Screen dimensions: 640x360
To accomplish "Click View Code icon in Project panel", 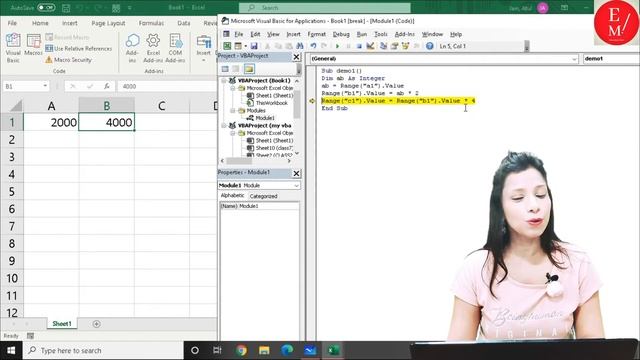I will click(x=225, y=69).
